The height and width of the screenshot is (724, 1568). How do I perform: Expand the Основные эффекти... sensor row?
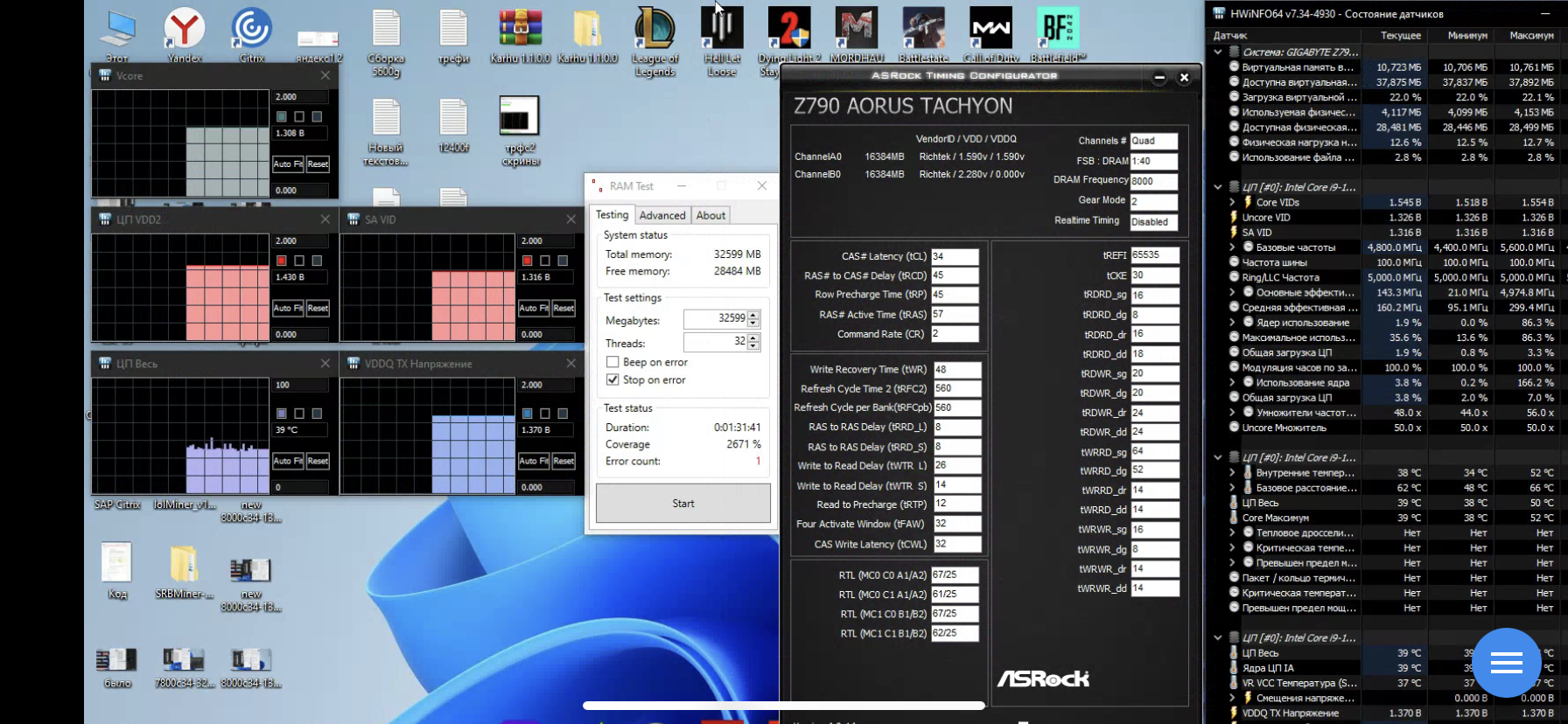point(1232,292)
